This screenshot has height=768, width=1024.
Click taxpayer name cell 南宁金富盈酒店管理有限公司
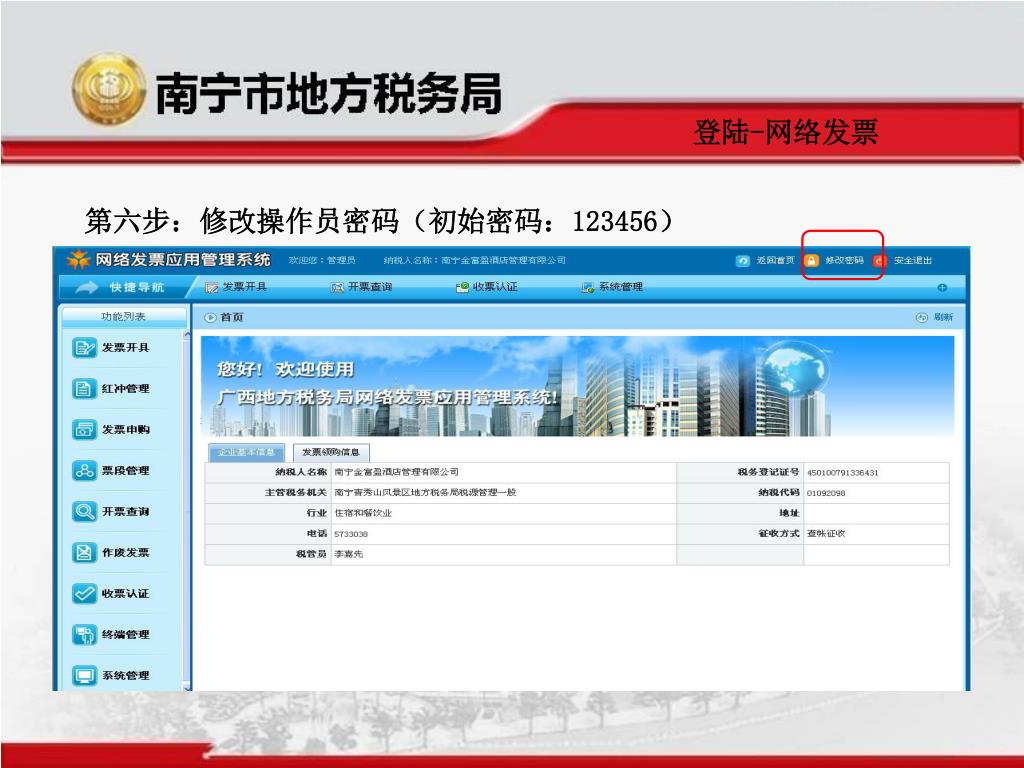click(396, 472)
